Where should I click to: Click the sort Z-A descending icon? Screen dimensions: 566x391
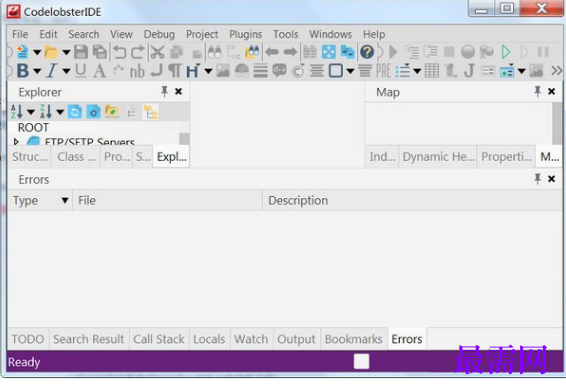tap(45, 112)
